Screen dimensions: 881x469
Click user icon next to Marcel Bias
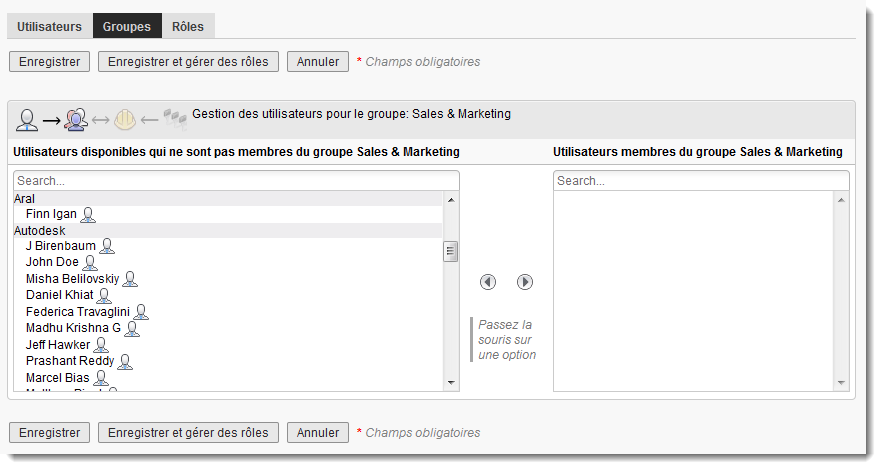101,377
